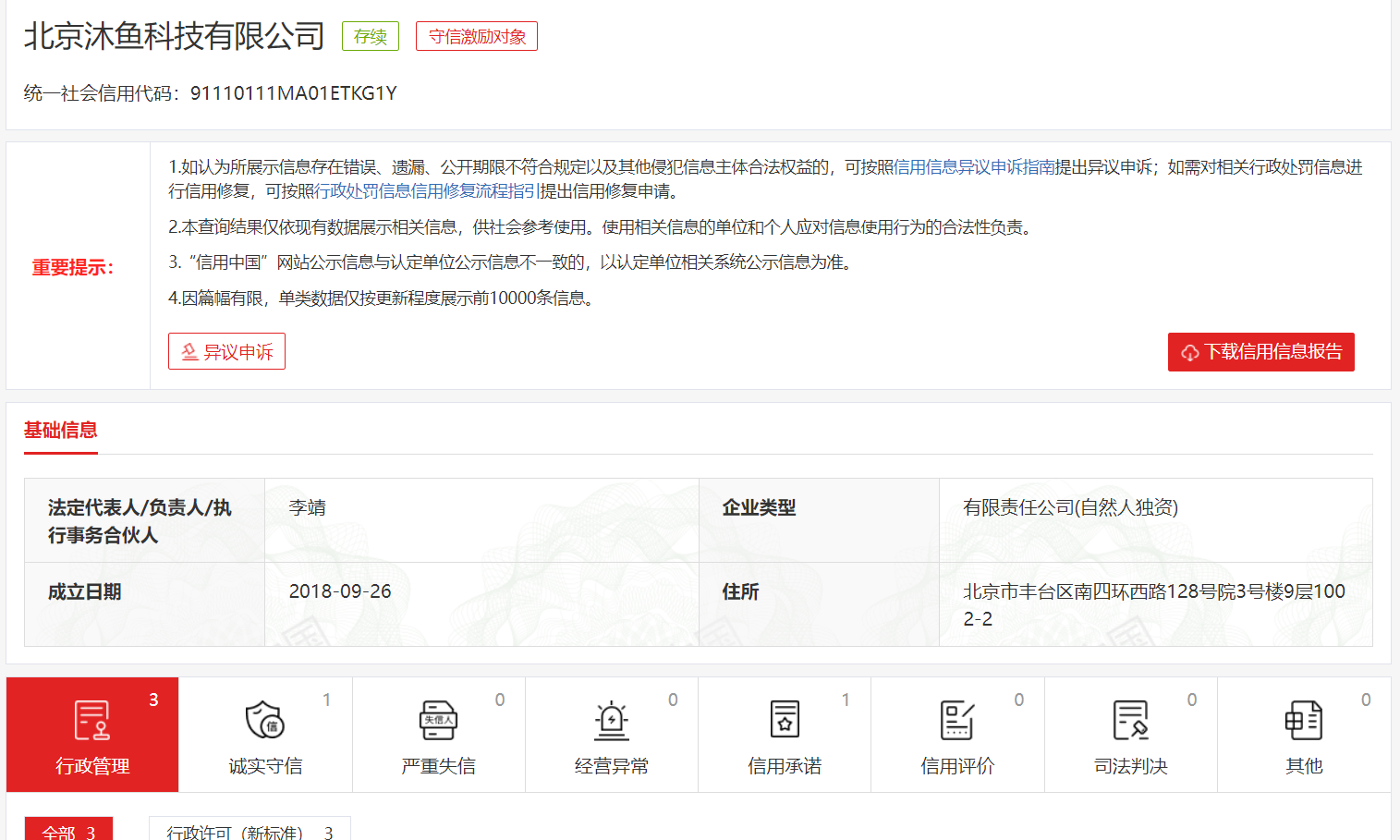Open the 信用信息异议申诉指南 link
This screenshot has height=840, width=1400.
(x=974, y=167)
